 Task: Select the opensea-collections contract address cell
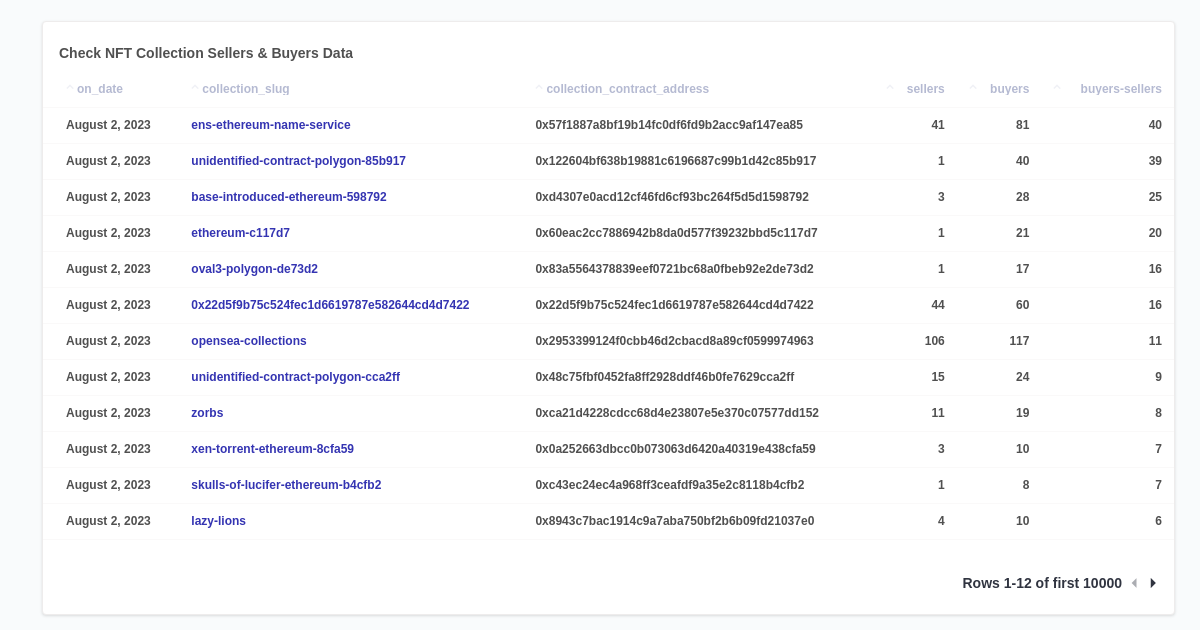[x=673, y=340]
